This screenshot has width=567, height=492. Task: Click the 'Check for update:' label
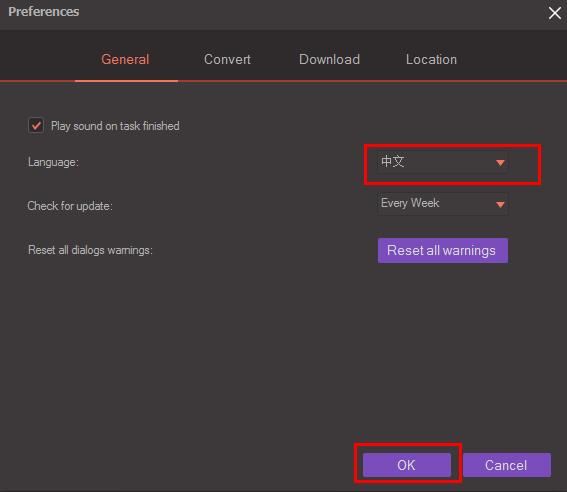click(70, 206)
